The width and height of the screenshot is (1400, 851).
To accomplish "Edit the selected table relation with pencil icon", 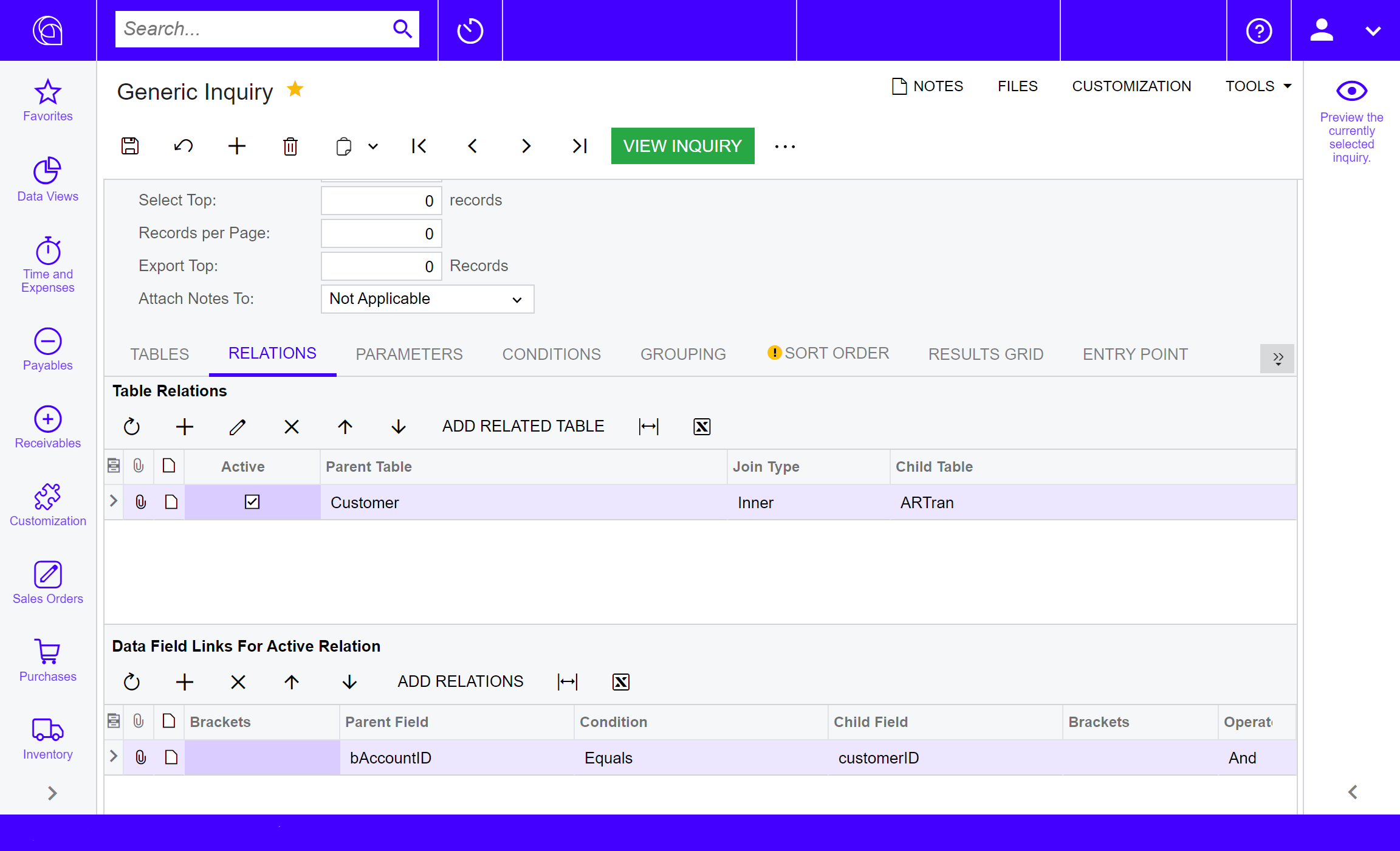I will pyautogui.click(x=237, y=426).
